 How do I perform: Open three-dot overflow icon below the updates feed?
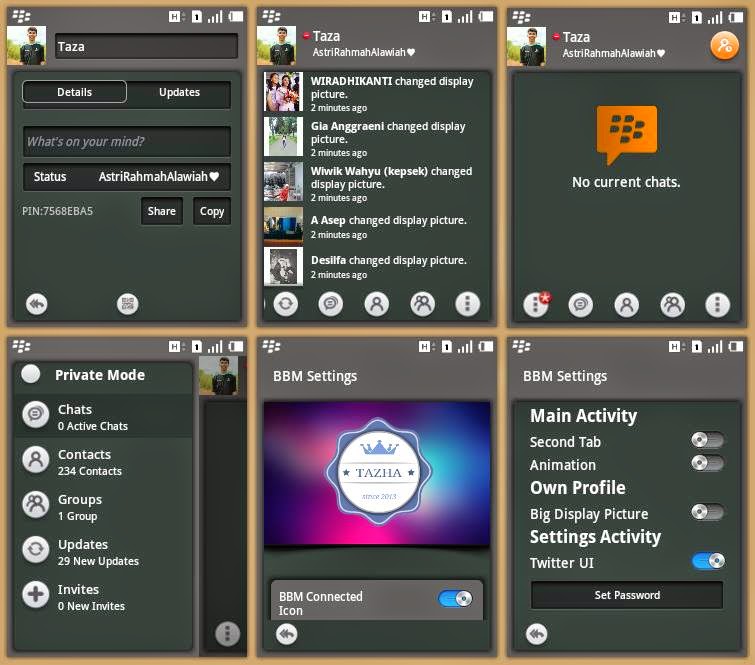(468, 304)
